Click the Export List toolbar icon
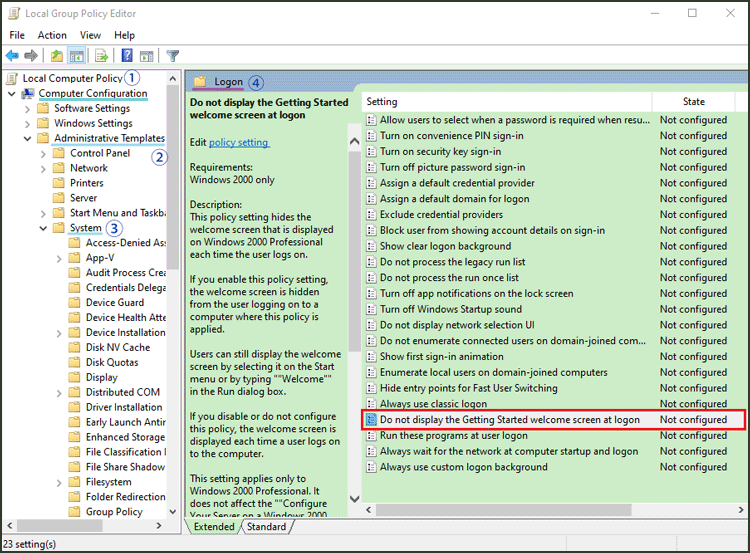750x553 pixels. pos(101,56)
